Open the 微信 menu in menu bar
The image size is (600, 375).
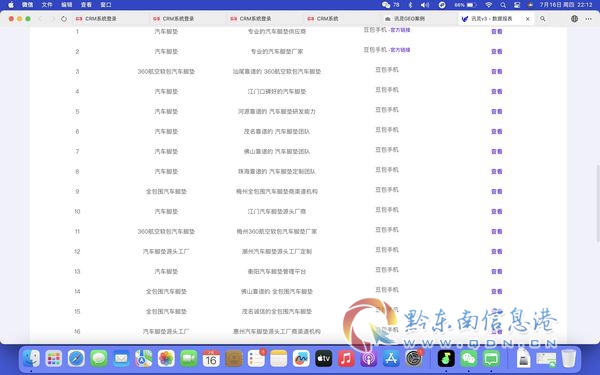coord(28,5)
